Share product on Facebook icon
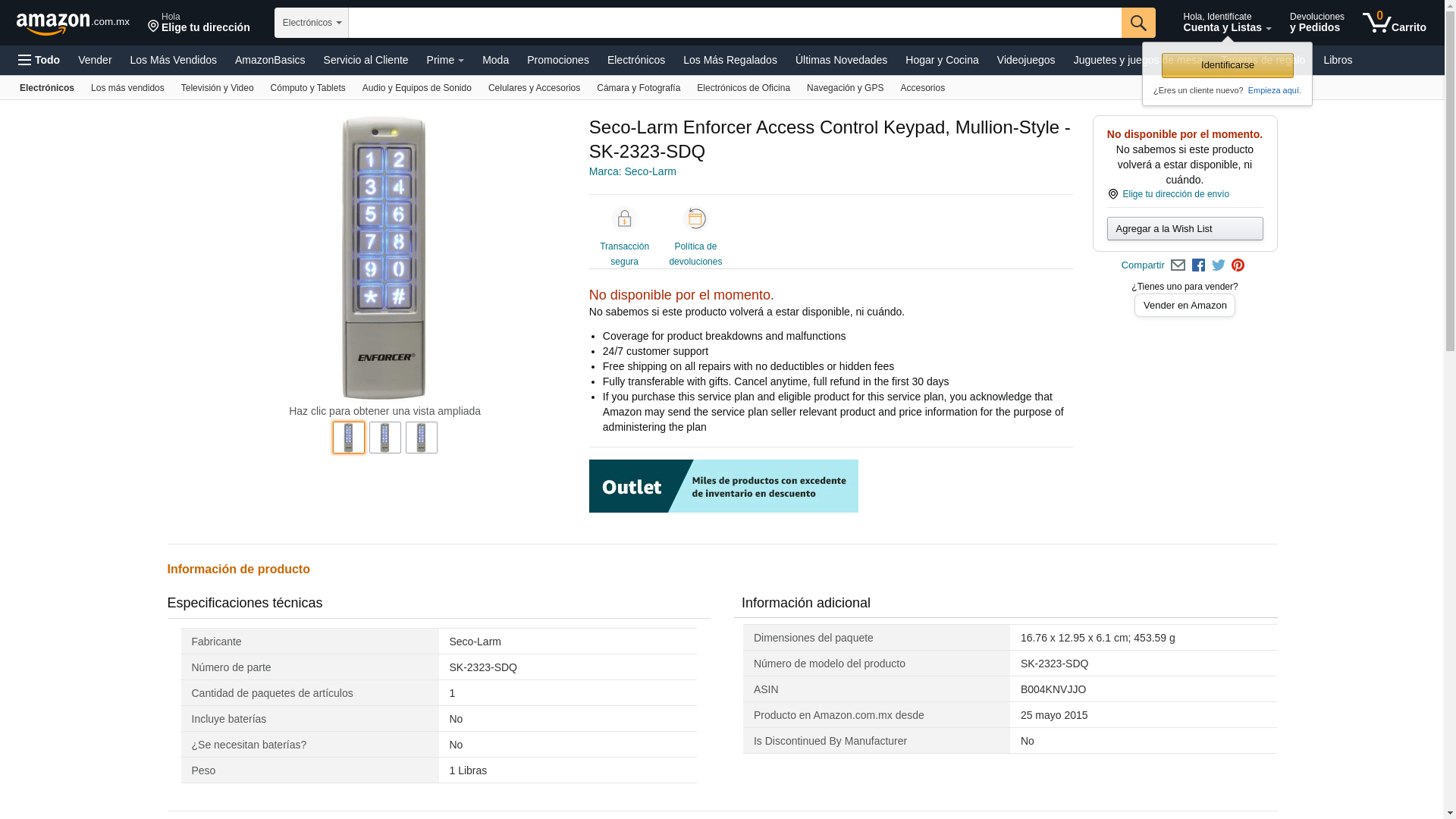The width and height of the screenshot is (1456, 819). [1198, 265]
